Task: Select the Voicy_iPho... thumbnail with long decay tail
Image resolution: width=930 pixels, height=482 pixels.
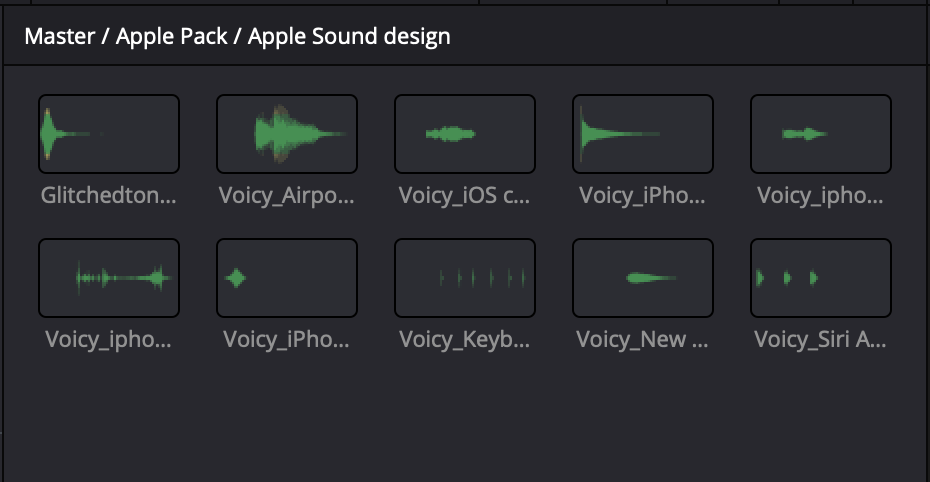Action: tap(643, 134)
